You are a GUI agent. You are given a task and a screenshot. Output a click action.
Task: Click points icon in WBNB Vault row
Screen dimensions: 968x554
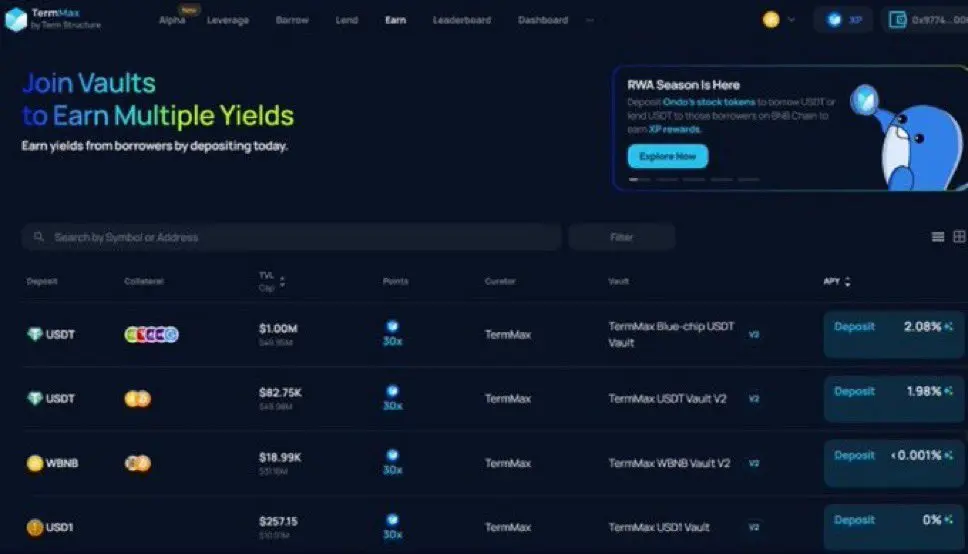(x=393, y=455)
